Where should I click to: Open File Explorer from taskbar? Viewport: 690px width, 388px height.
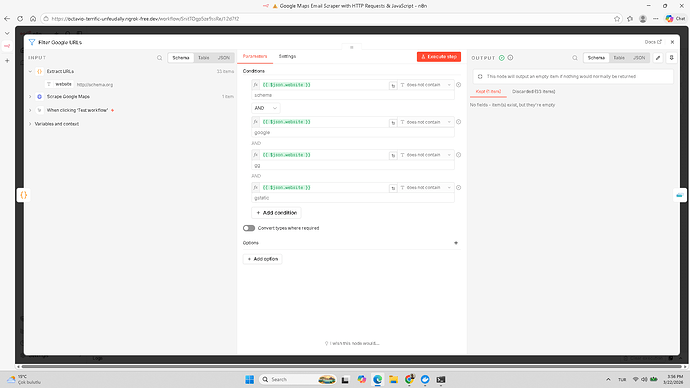click(393, 379)
